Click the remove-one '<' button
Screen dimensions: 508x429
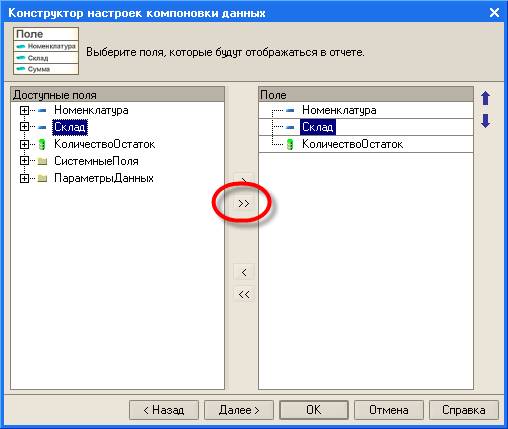coord(244,272)
